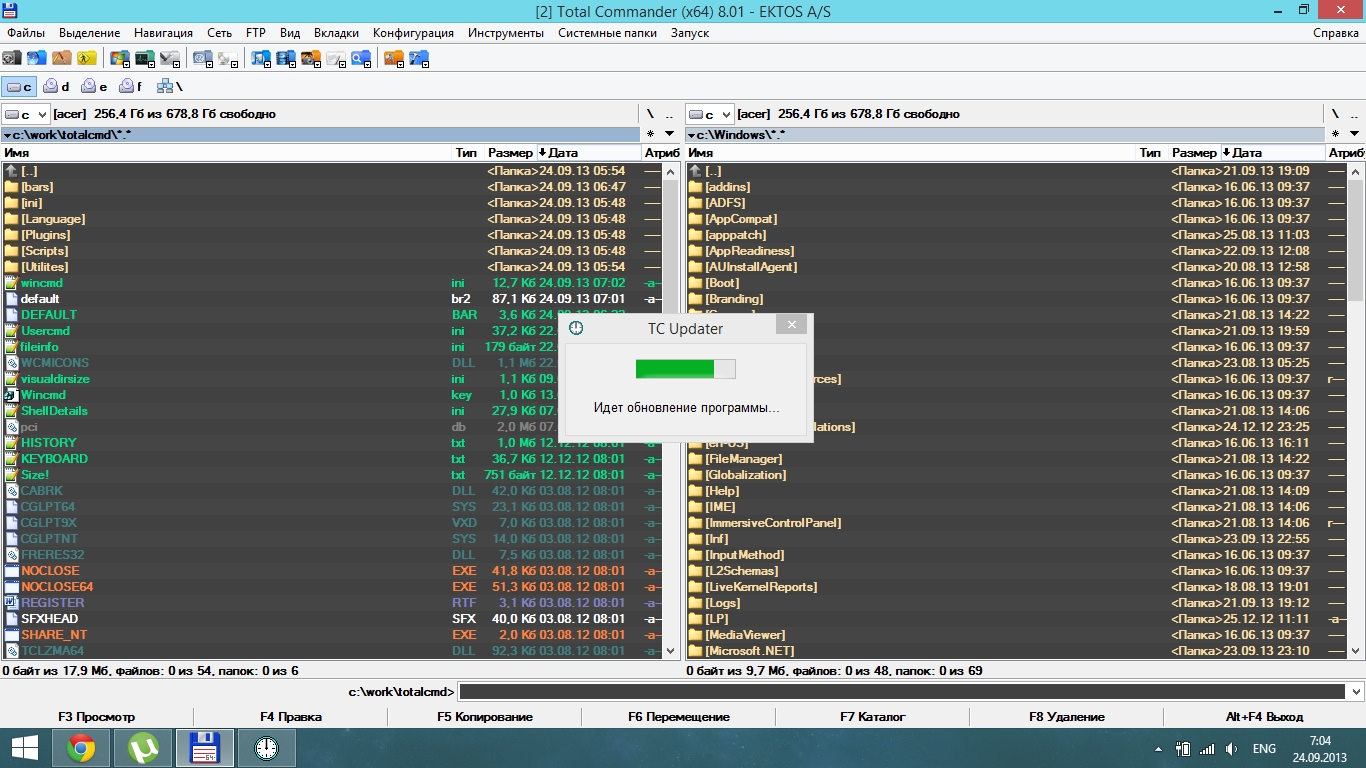Open the Инструменты menu
Image resolution: width=1366 pixels, height=768 pixels.
(x=504, y=33)
